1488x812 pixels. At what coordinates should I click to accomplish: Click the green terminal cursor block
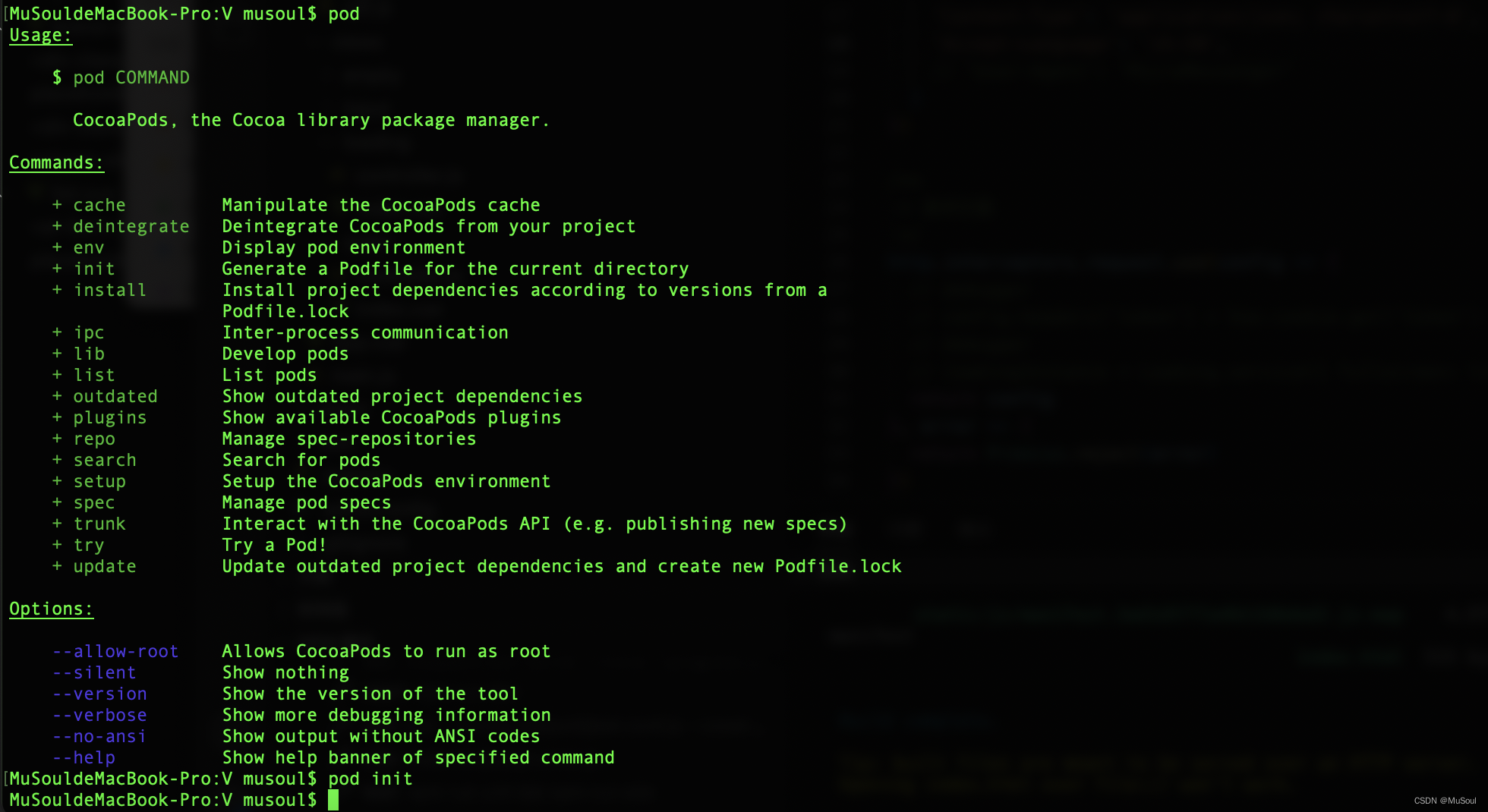tap(333, 800)
